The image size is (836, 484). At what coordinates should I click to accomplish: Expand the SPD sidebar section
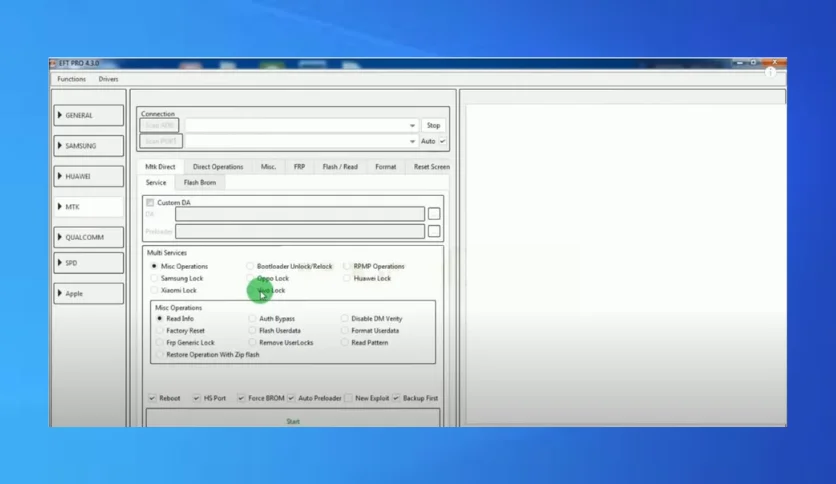(x=89, y=263)
